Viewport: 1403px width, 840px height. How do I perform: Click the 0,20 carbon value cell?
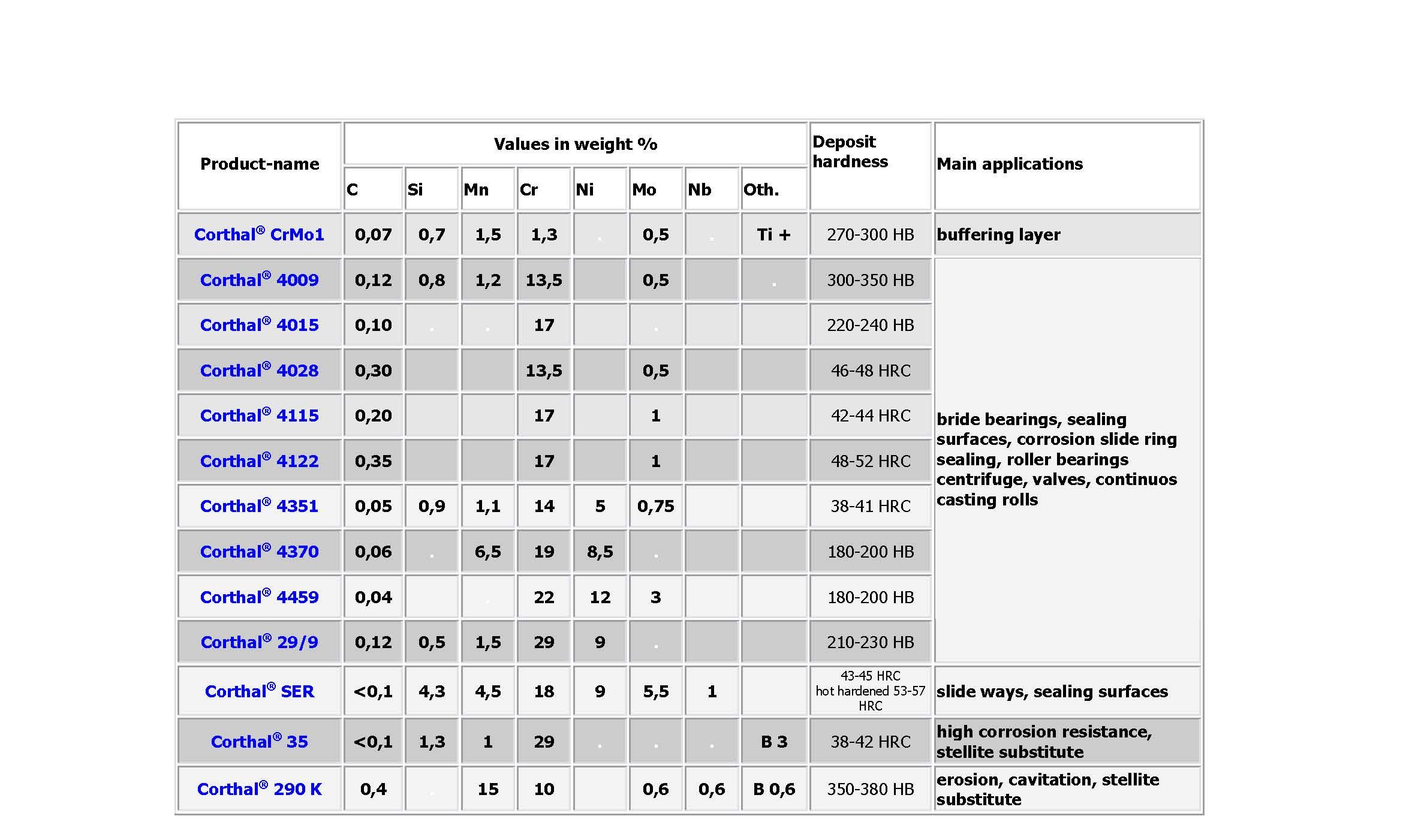pyautogui.click(x=373, y=416)
